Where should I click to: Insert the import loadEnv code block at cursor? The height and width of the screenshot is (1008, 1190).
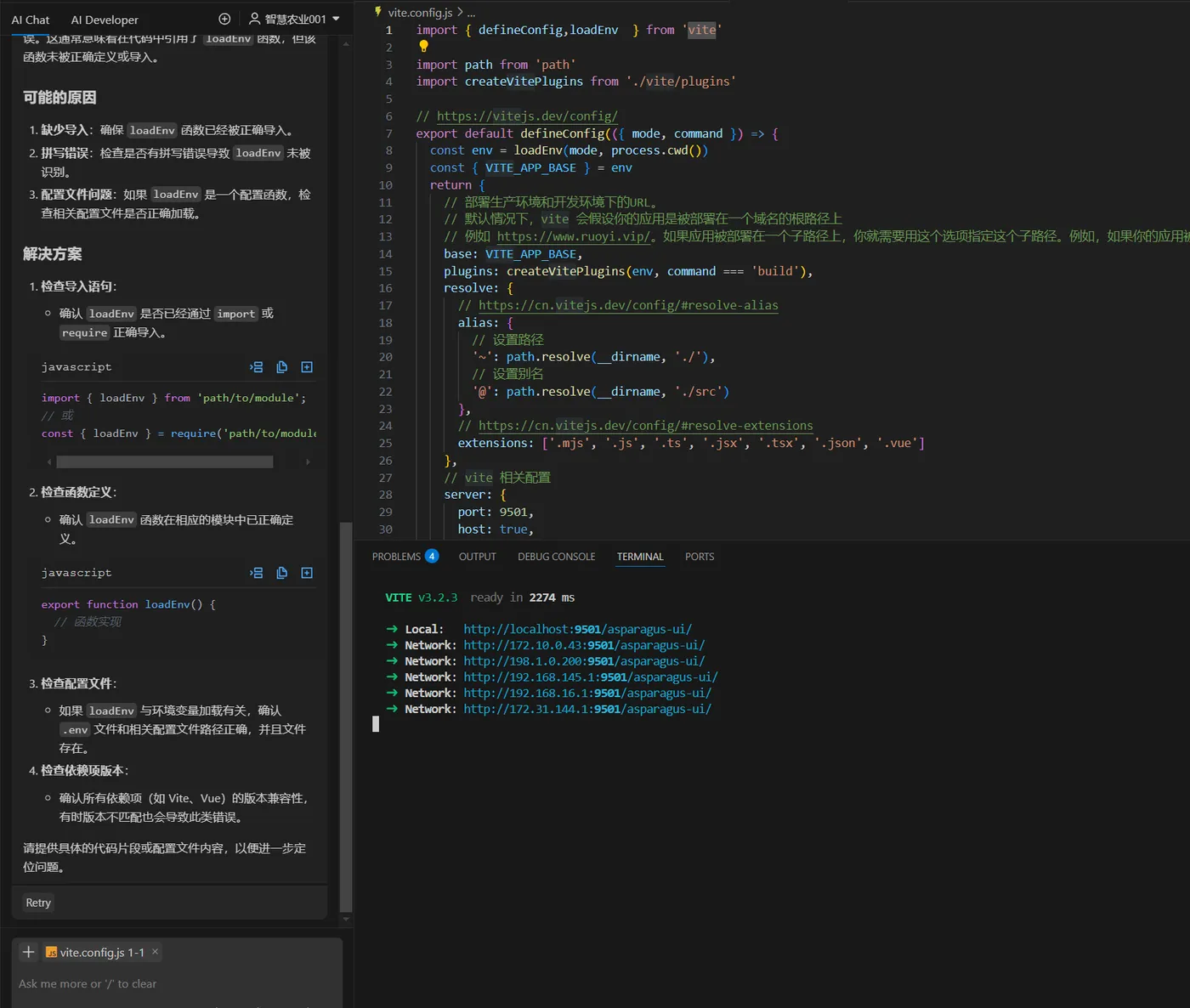click(257, 367)
